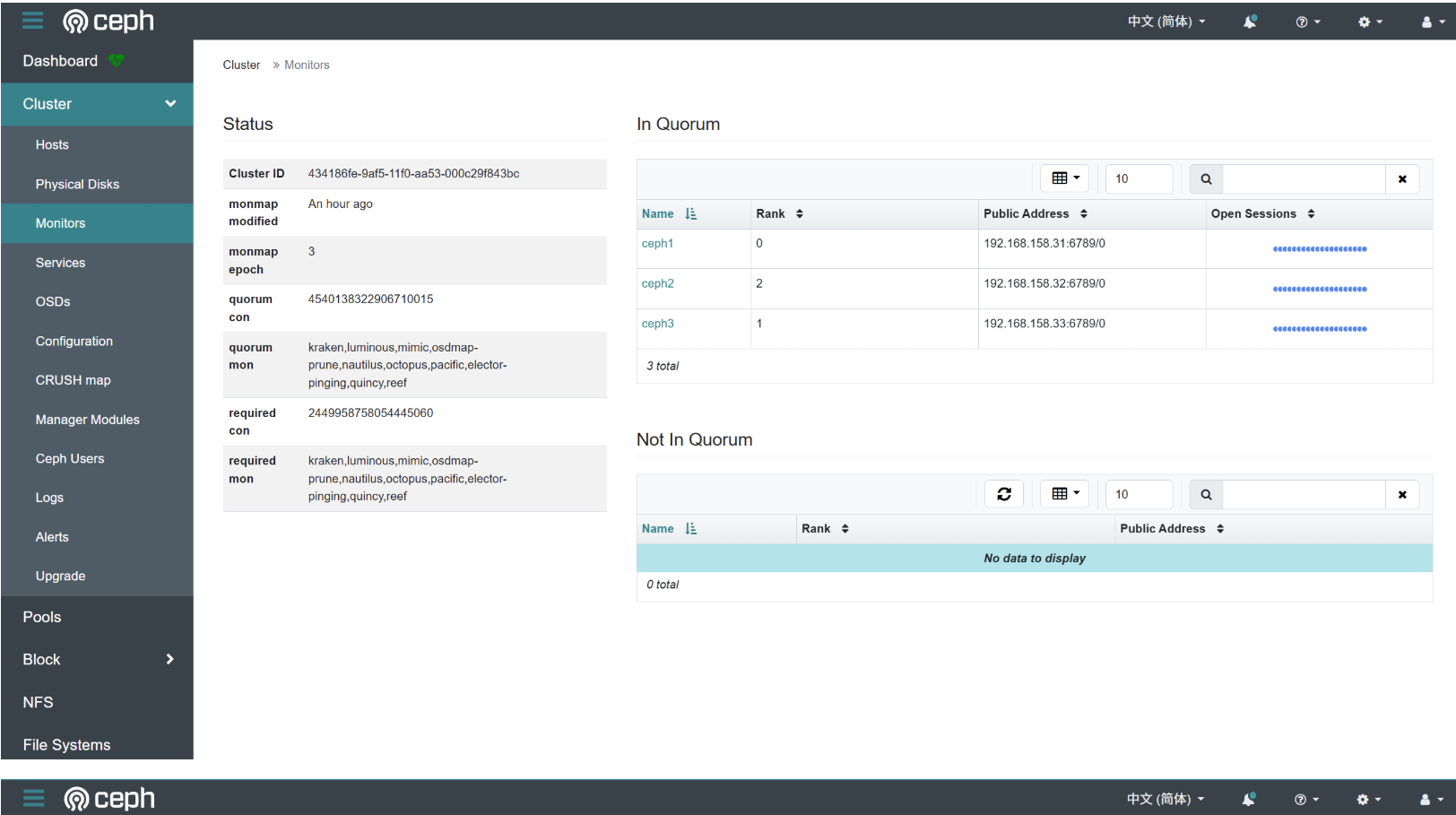Click the search icon in In Quorum toolbar
The image size is (1456, 815).
[1206, 178]
